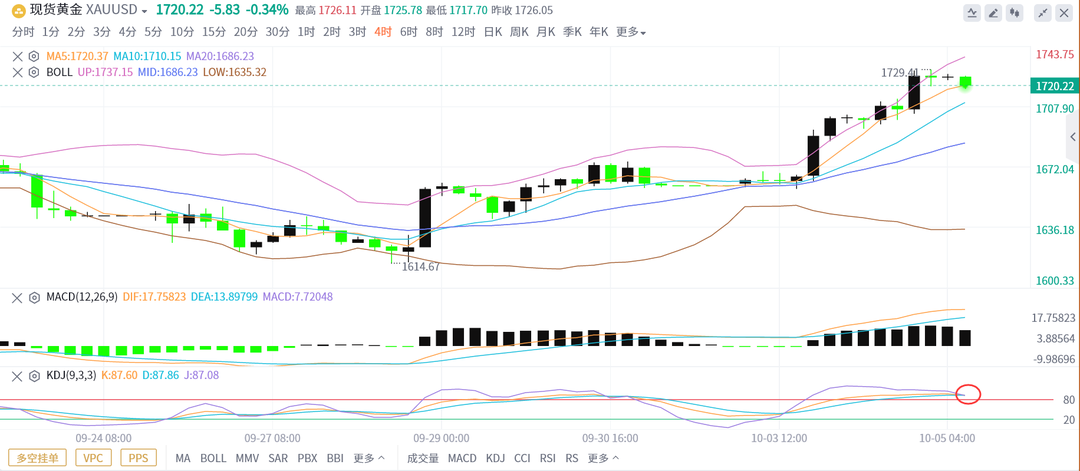Toggle MA overlay in bottom indicator bar
This screenshot has width=1080, height=471.
pos(183,458)
